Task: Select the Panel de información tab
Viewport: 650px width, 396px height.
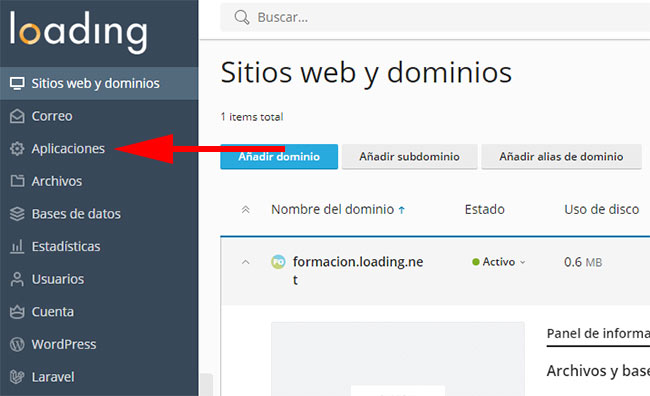Action: click(x=598, y=333)
